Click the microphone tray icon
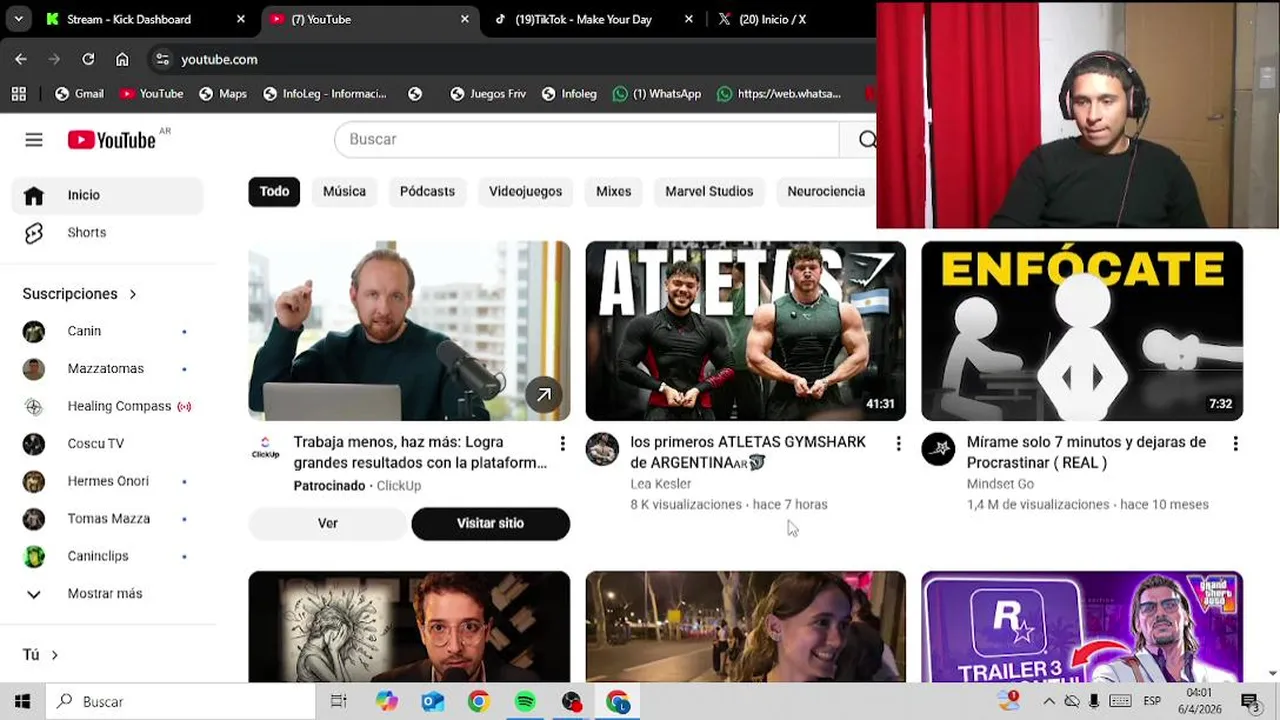Image resolution: width=1280 pixels, height=720 pixels. pyautogui.click(x=1094, y=701)
